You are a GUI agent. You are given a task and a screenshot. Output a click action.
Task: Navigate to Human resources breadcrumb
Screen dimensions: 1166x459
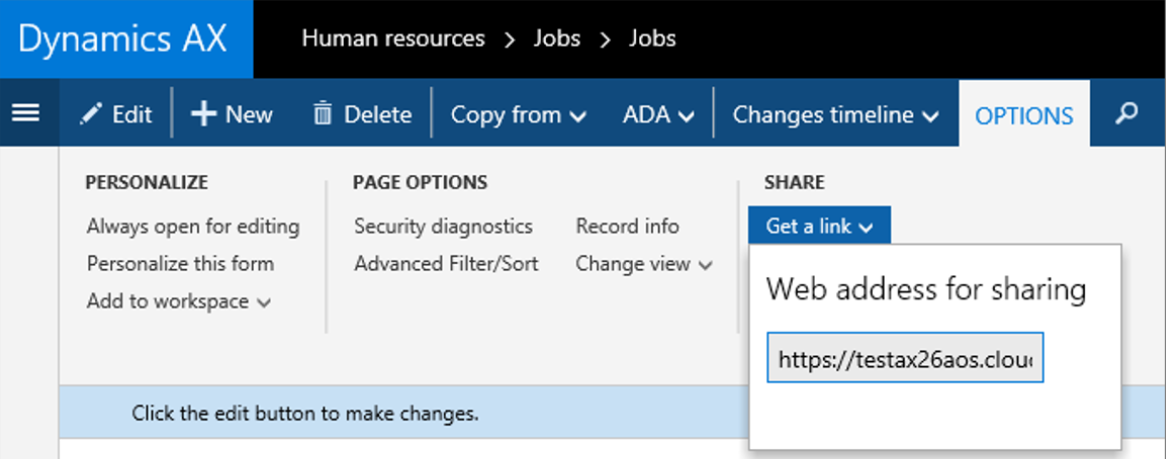393,39
